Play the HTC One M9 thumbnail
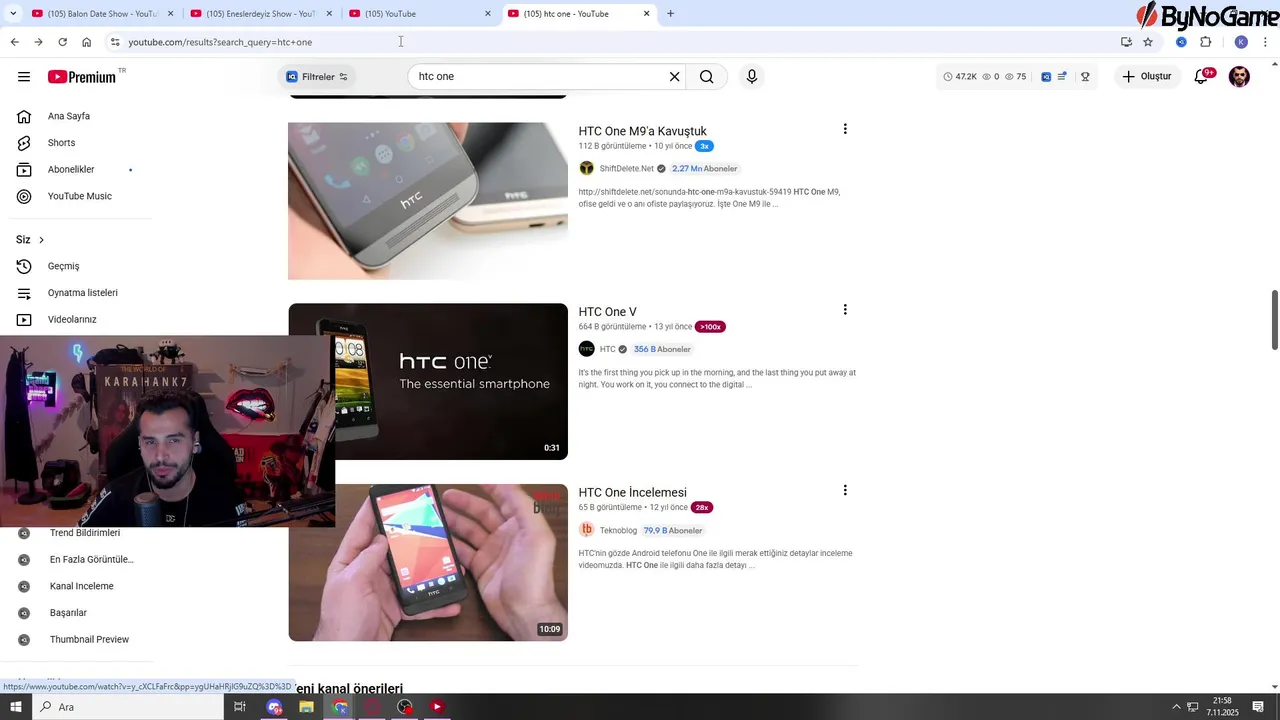Viewport: 1280px width, 720px height. (x=428, y=201)
